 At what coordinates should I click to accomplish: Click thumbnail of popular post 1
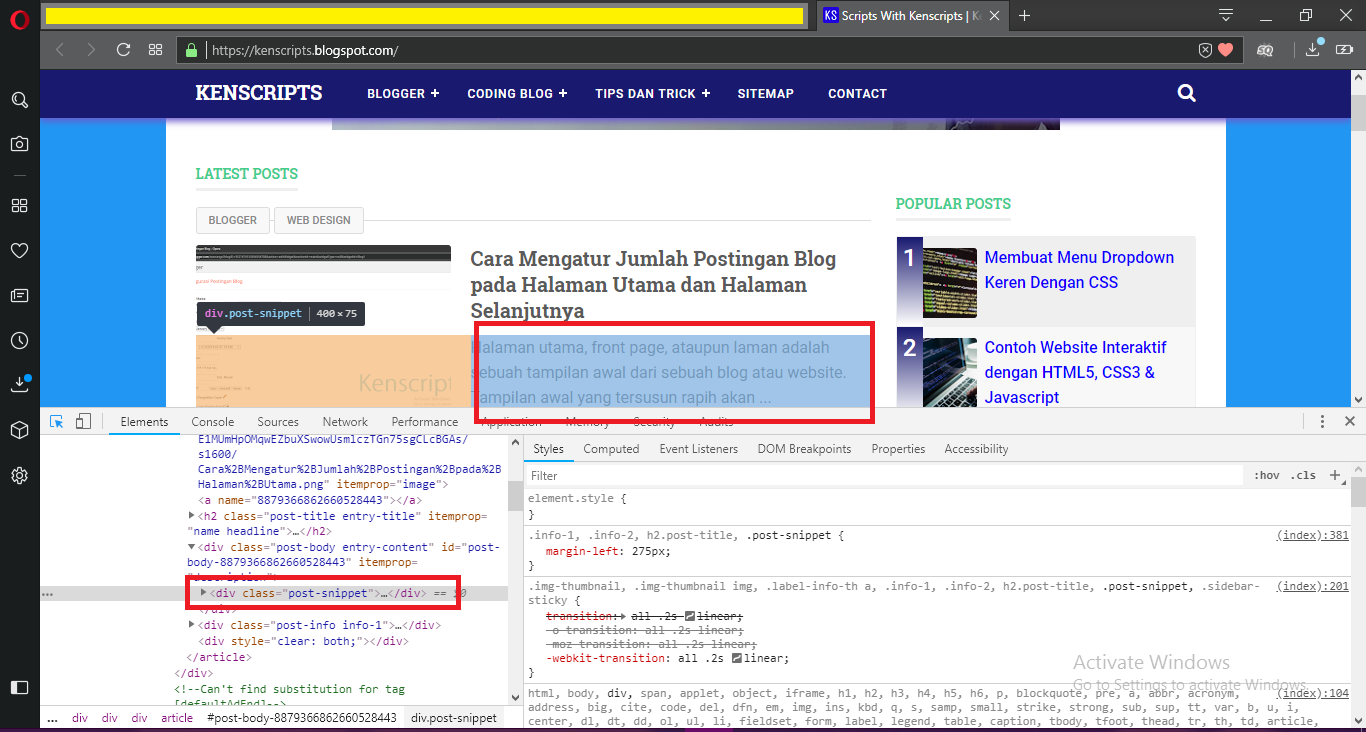pyautogui.click(x=950, y=282)
